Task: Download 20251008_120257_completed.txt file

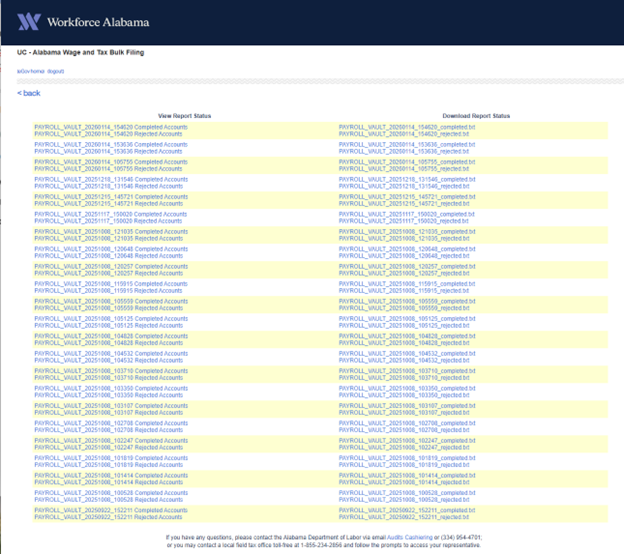Action: click(x=407, y=266)
